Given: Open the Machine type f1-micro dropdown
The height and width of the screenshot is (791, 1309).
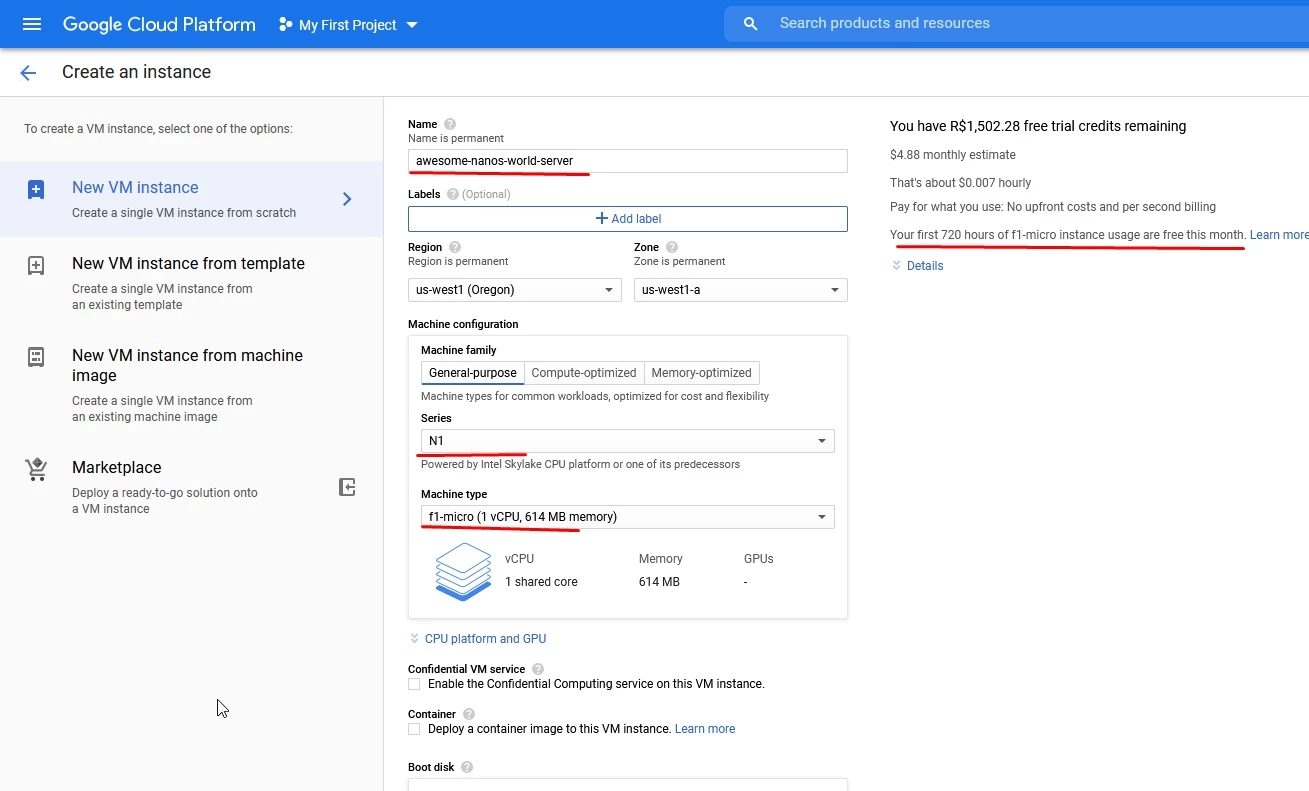Looking at the screenshot, I should [x=628, y=517].
